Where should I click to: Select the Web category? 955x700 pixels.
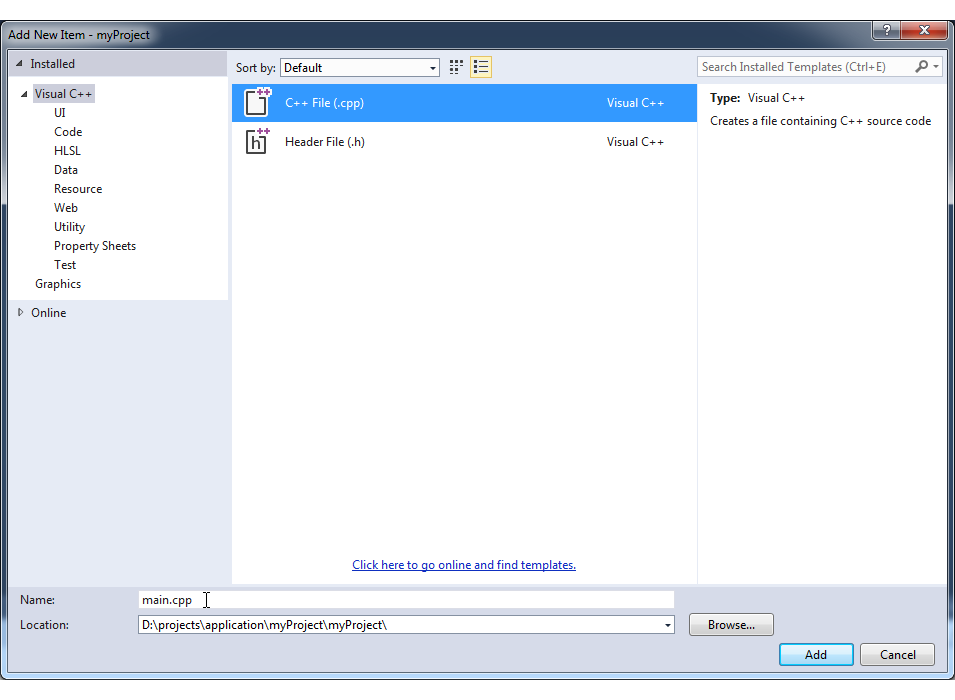coord(66,208)
